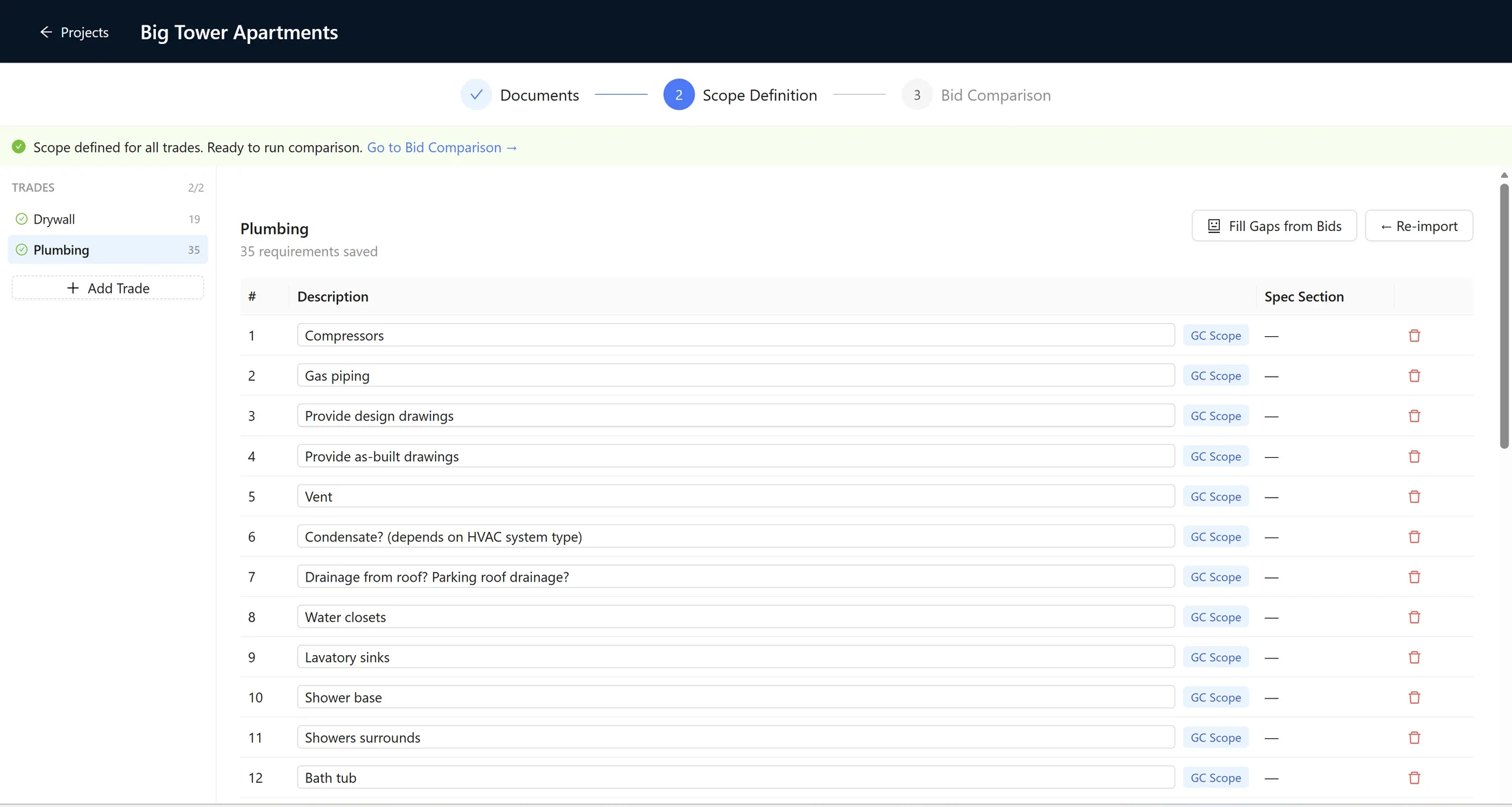
Task: Edit the Provide design drawings field
Action: 736,416
